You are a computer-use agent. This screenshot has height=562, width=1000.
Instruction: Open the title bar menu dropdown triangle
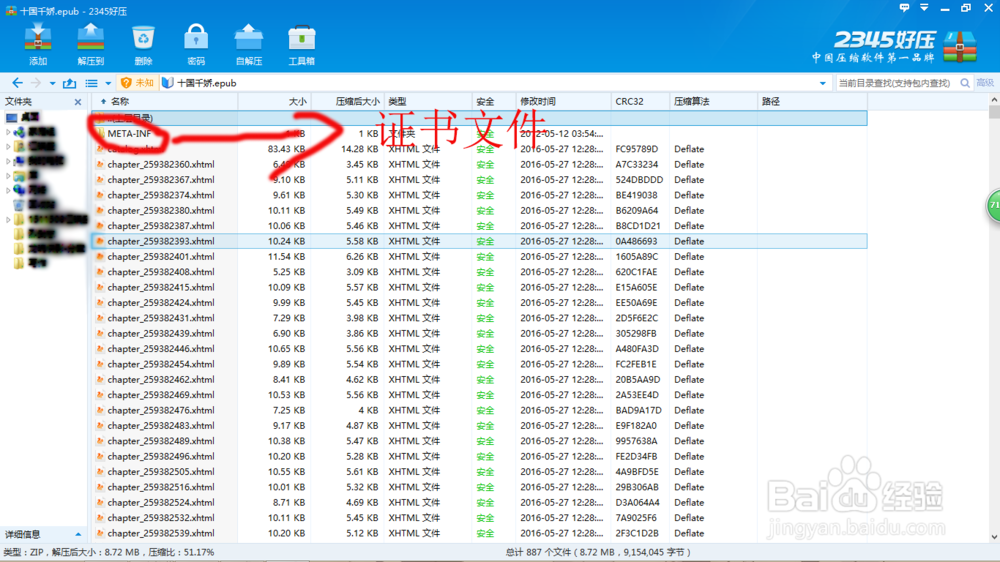pyautogui.click(x=924, y=8)
